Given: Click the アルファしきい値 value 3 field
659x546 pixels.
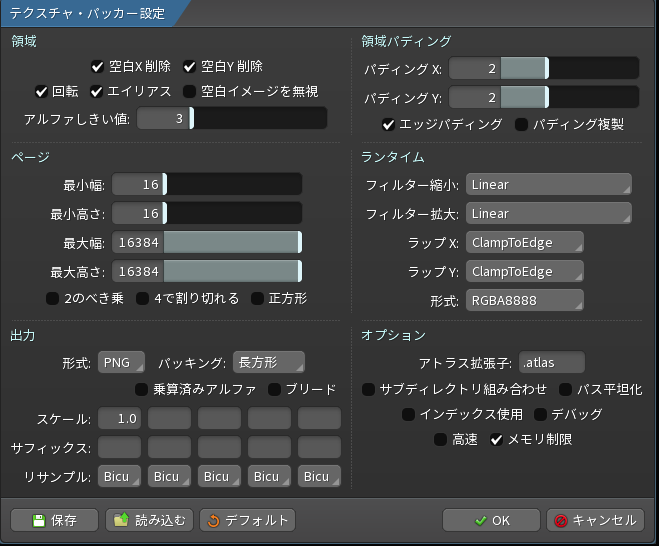Looking at the screenshot, I should pos(163,118).
